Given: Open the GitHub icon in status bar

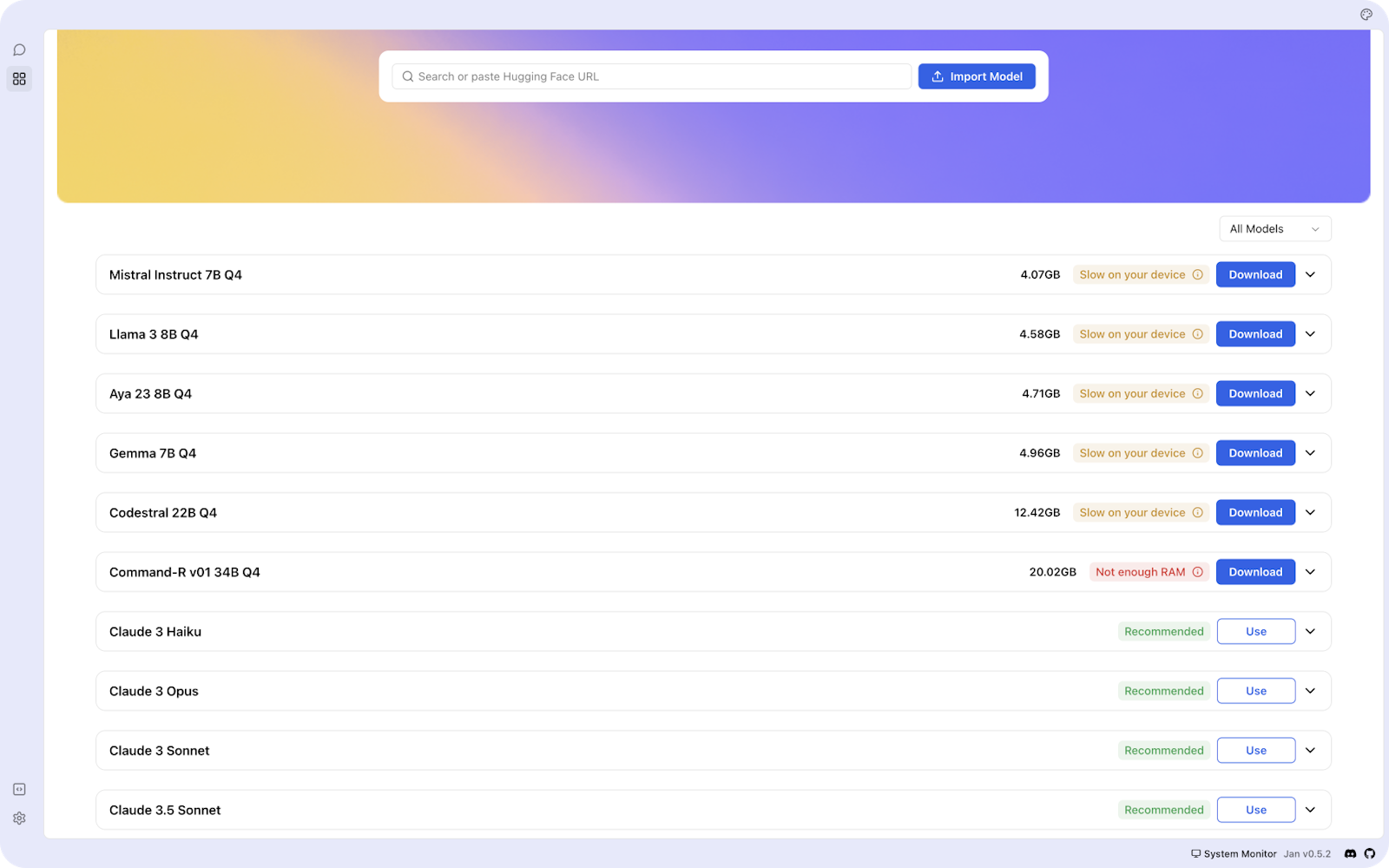Looking at the screenshot, I should pyautogui.click(x=1370, y=854).
